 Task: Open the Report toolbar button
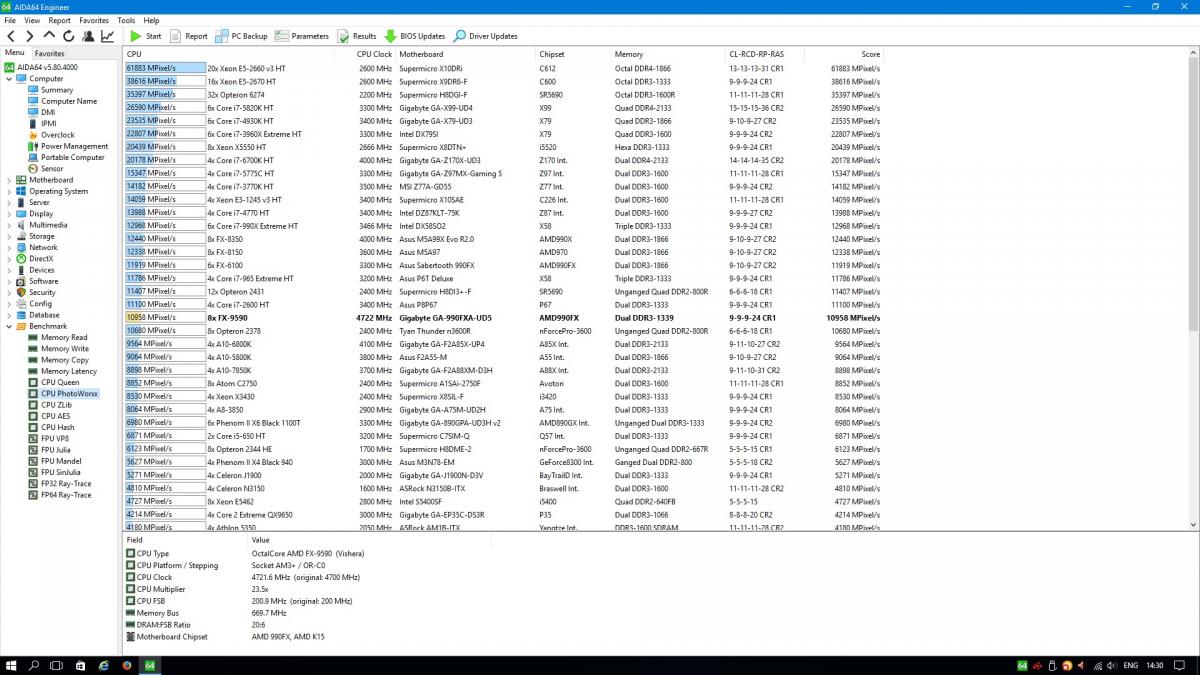189,36
